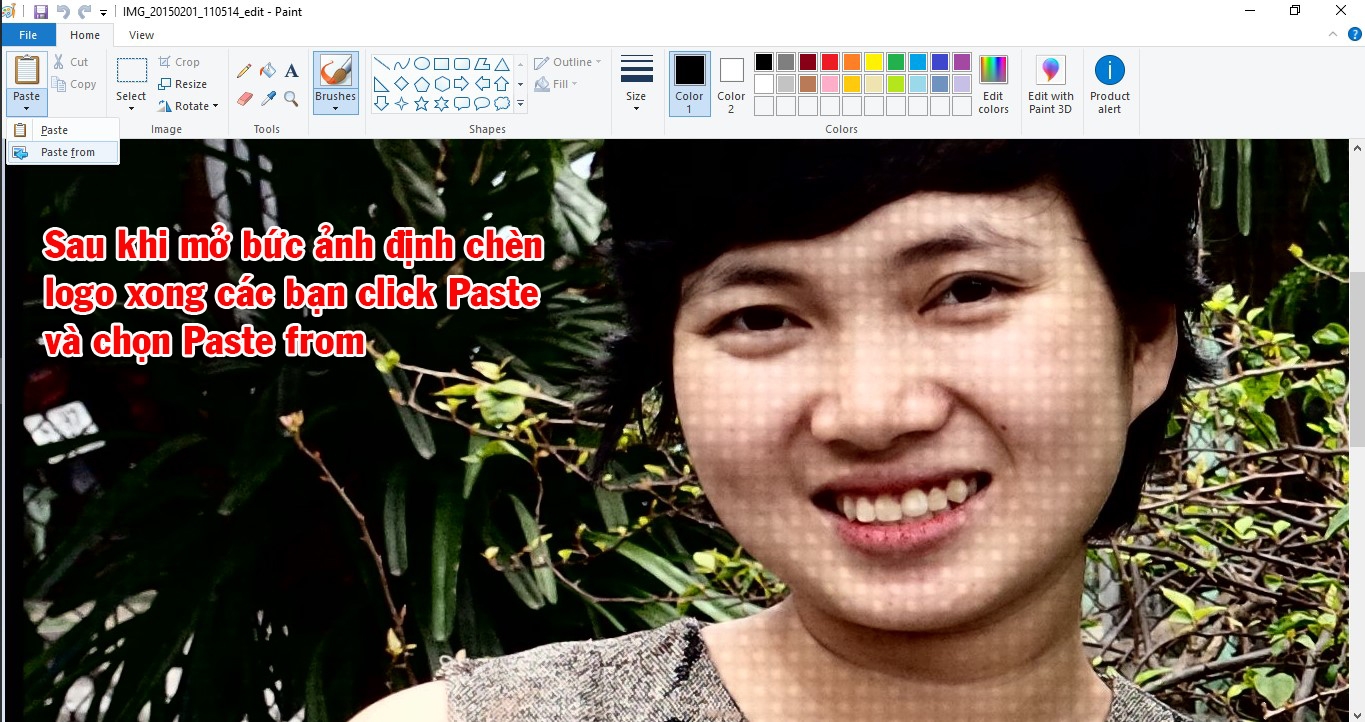The height and width of the screenshot is (722, 1365).
Task: Open Paint Help question mark icon
Action: 1354,34
